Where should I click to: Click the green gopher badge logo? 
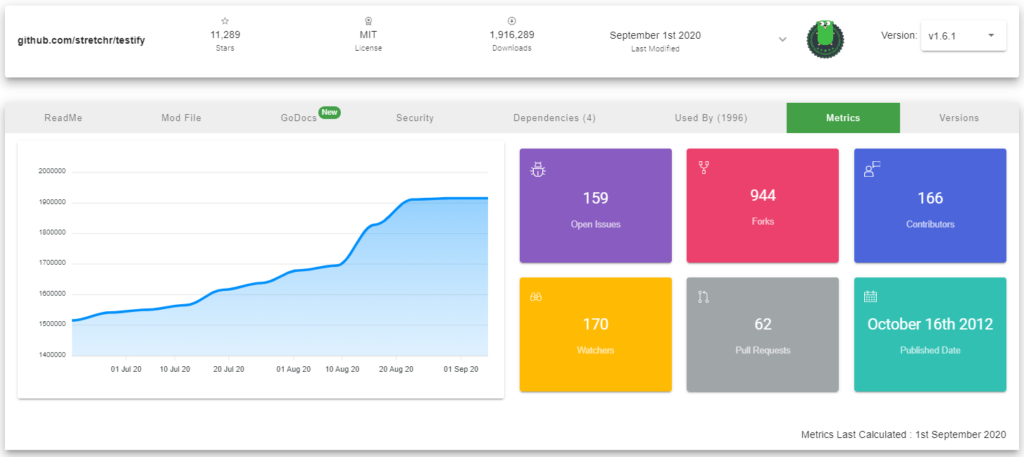(x=826, y=40)
